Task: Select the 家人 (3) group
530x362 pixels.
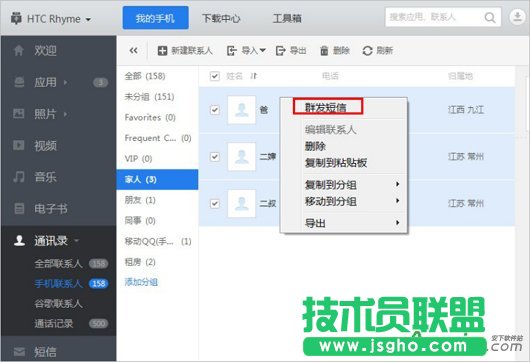Action: coord(157,179)
